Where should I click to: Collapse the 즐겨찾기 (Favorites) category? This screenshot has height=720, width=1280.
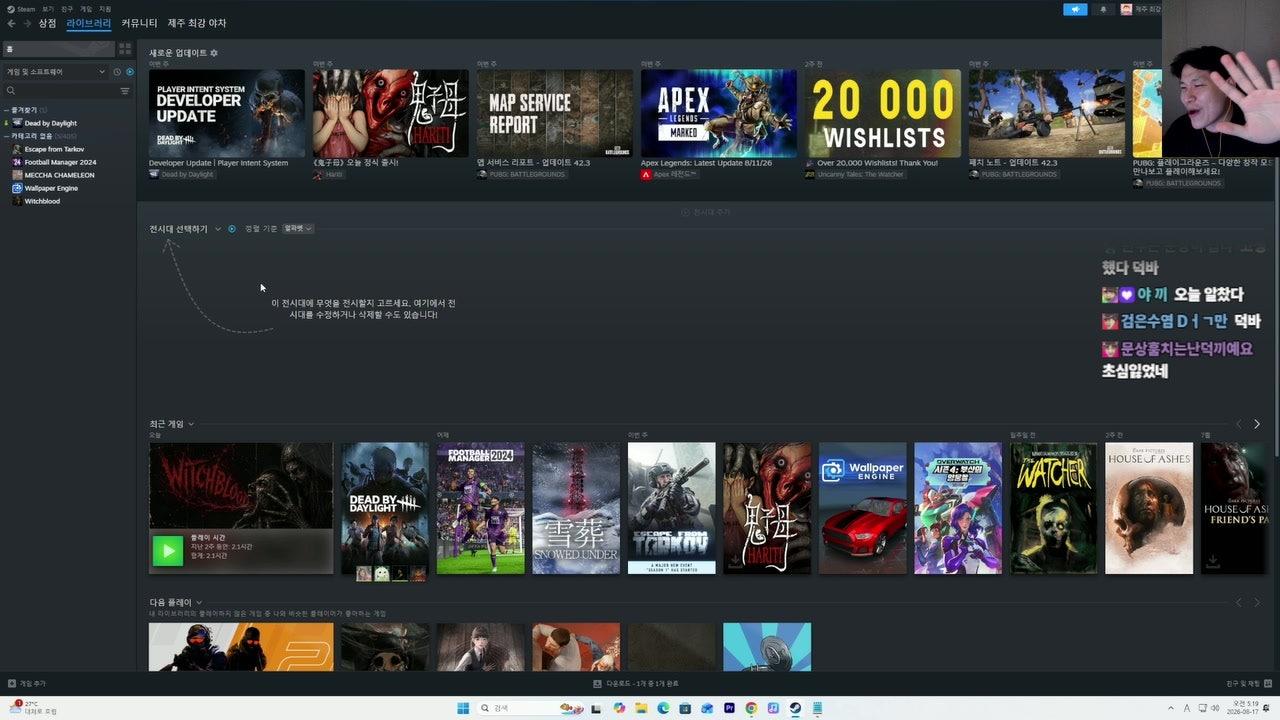tap(26, 110)
